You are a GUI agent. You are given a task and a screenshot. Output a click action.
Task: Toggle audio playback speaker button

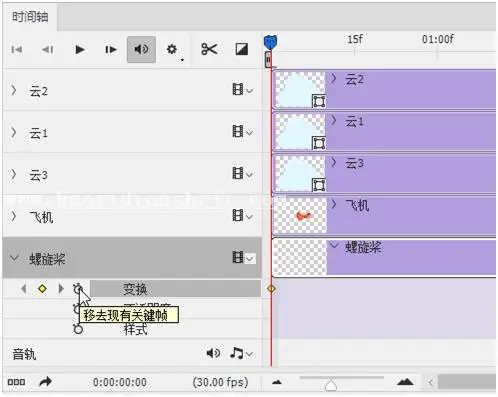(x=141, y=49)
